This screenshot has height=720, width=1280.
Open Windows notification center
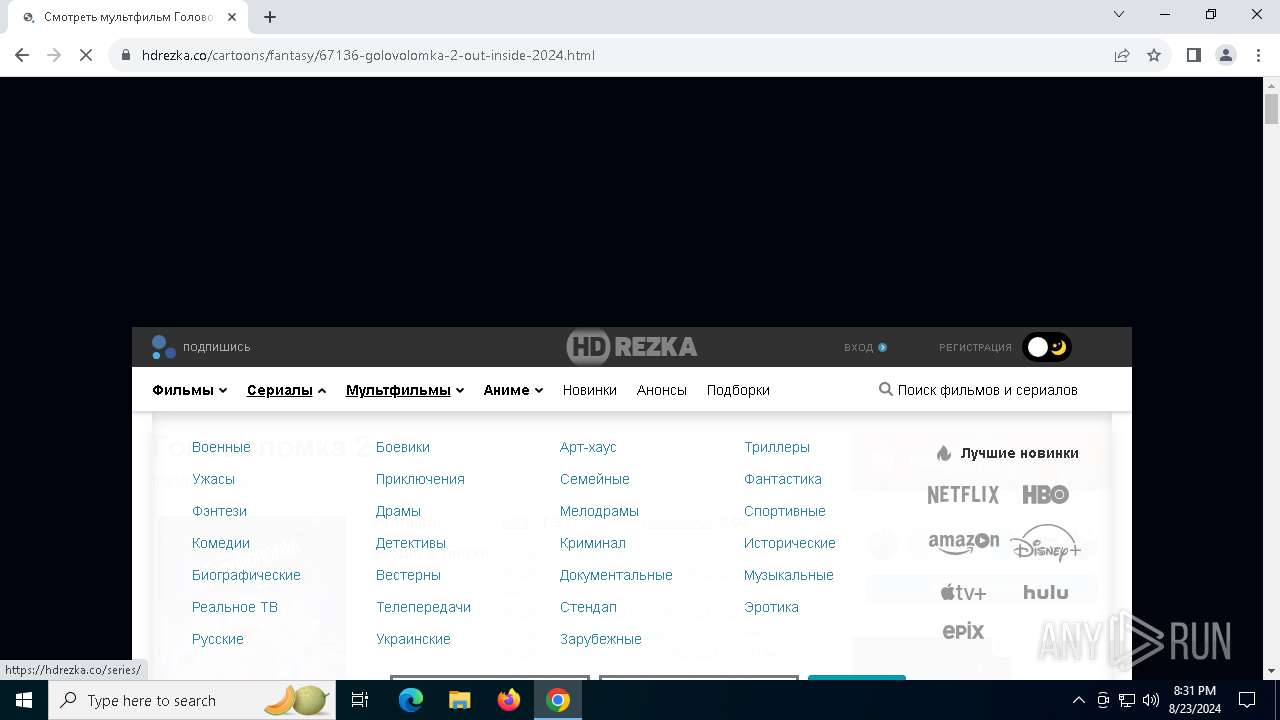pos(1247,700)
